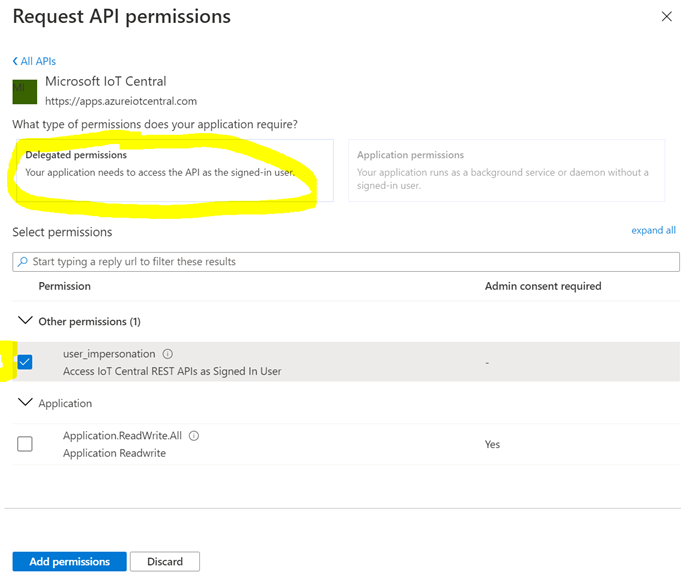
Task: Click the 'Application Readwrite' description
Action: pos(114,453)
